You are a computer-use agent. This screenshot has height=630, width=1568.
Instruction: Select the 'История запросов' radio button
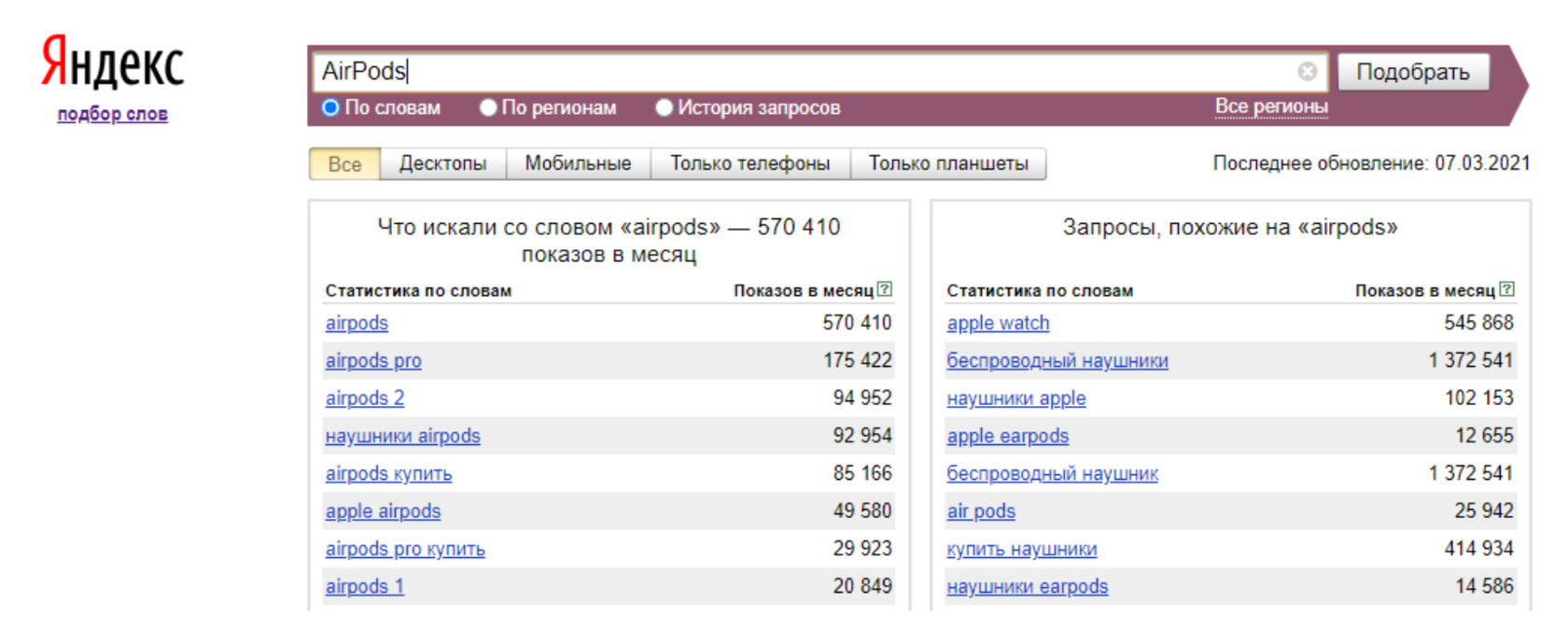[x=664, y=107]
